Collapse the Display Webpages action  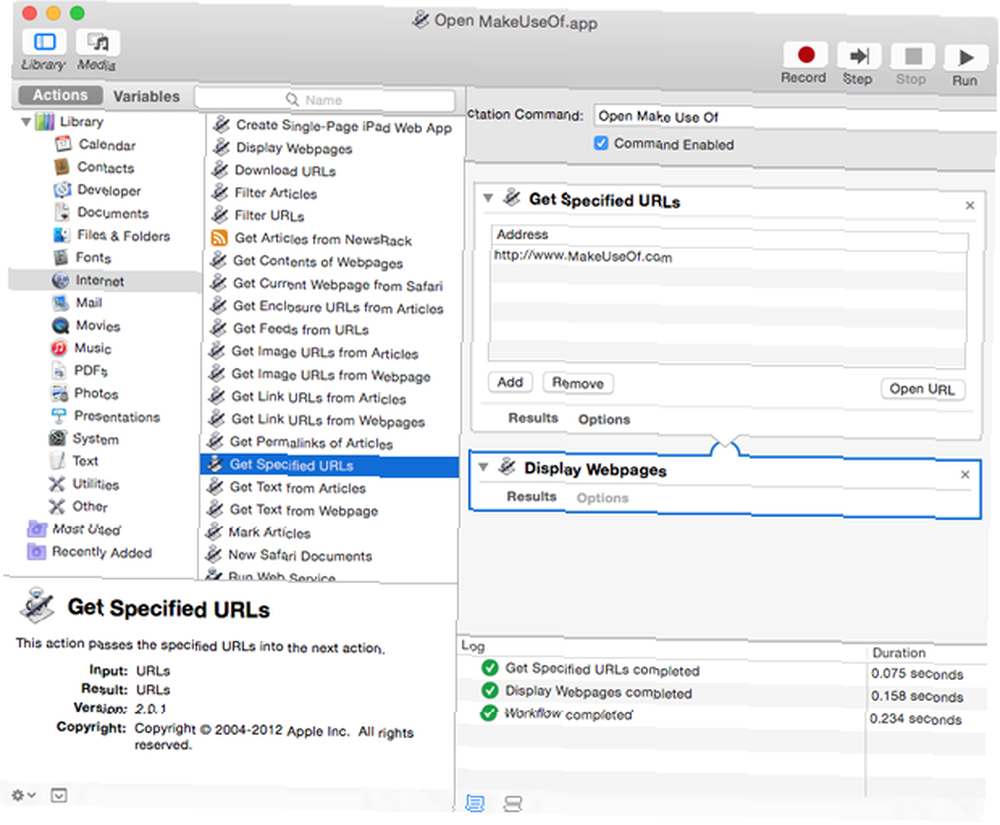click(x=484, y=467)
